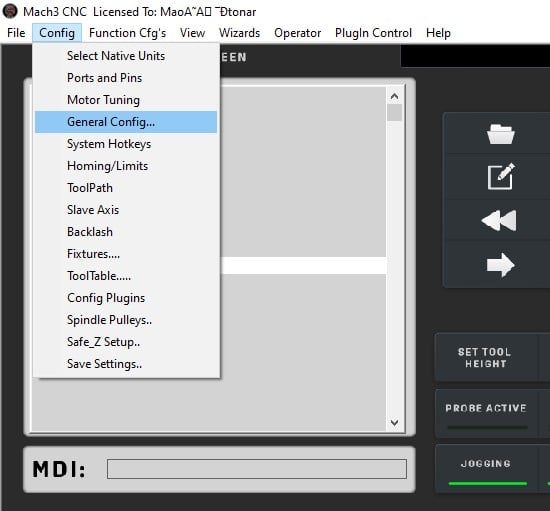This screenshot has height=511, width=550.
Task: Choose Select Native Units
Action: (x=126, y=56)
